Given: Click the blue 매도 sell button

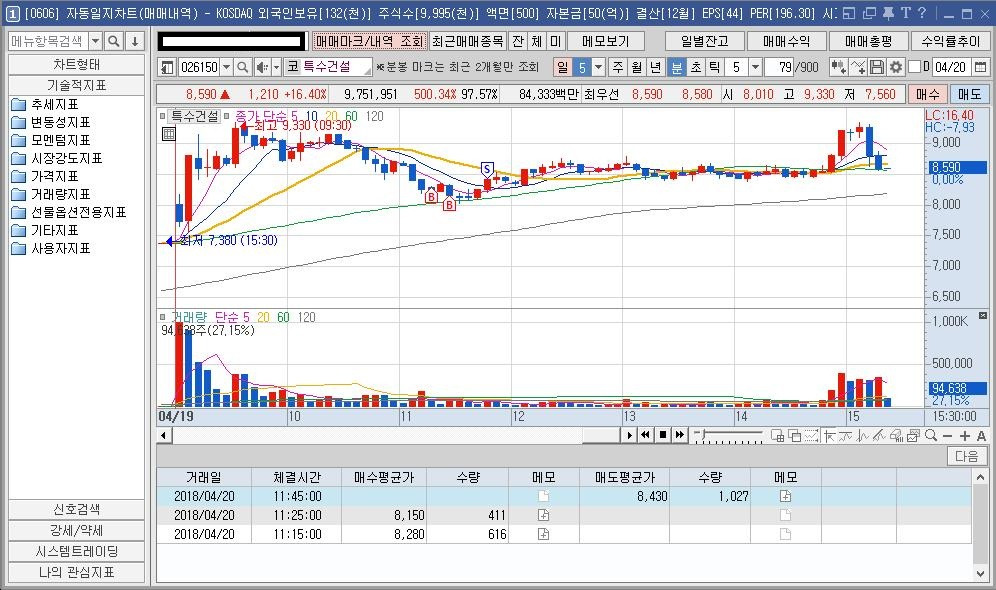Looking at the screenshot, I should click(969, 94).
